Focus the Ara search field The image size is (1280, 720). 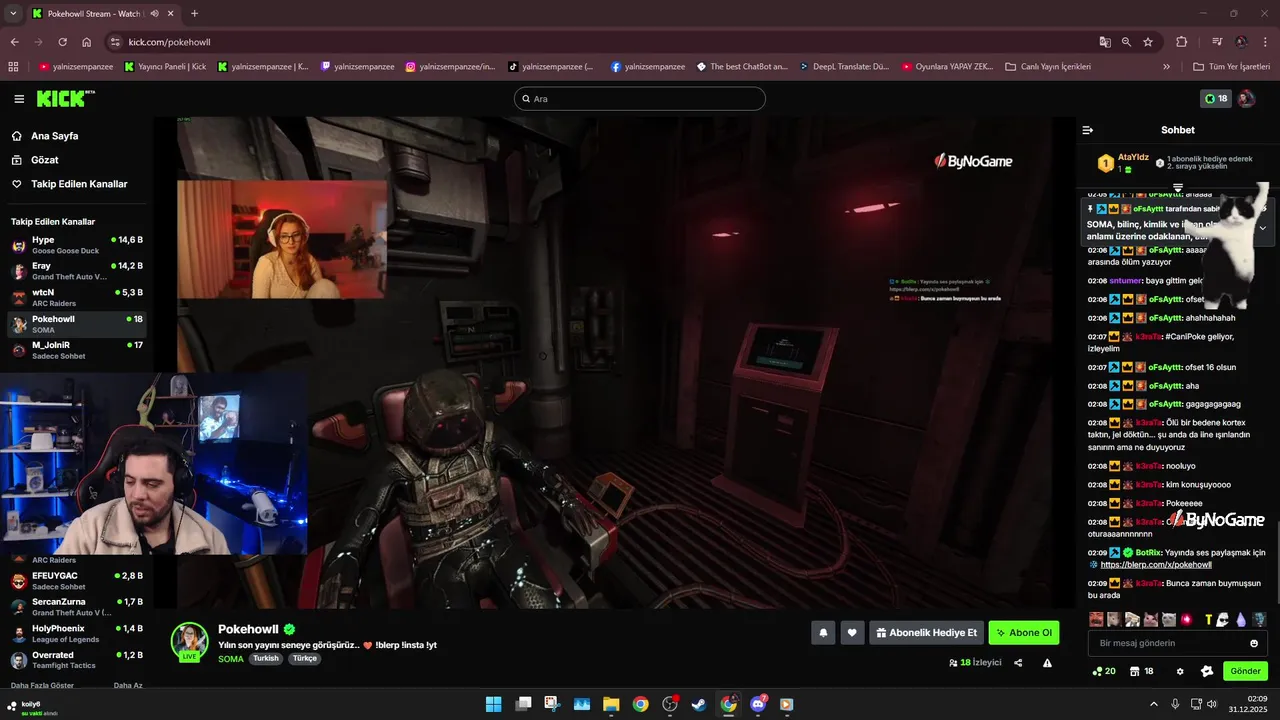pyautogui.click(x=640, y=99)
